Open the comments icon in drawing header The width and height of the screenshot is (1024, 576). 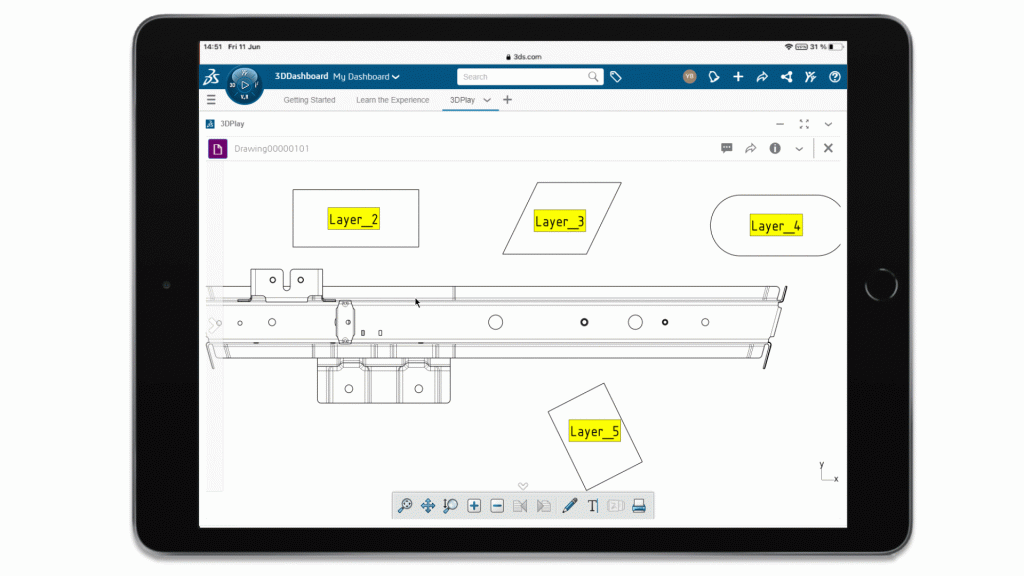(727, 148)
